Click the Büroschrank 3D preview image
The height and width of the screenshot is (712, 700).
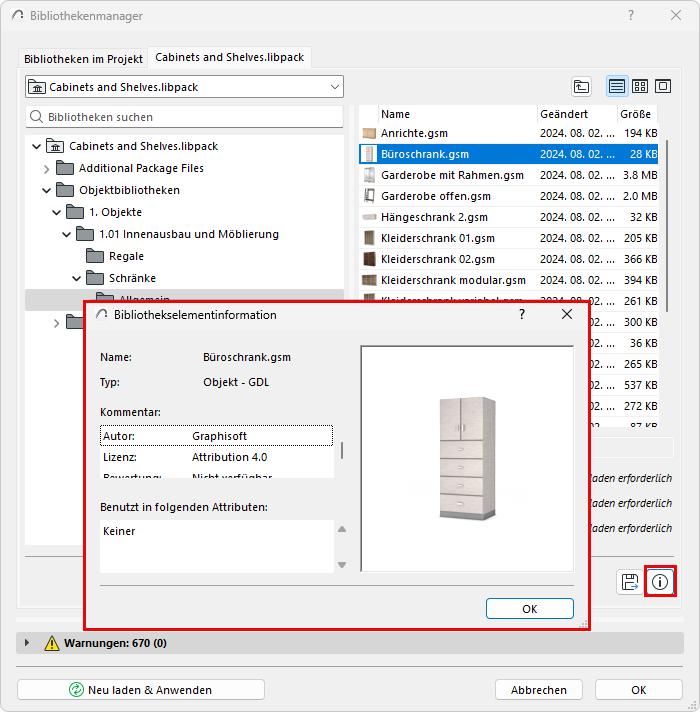tap(467, 459)
